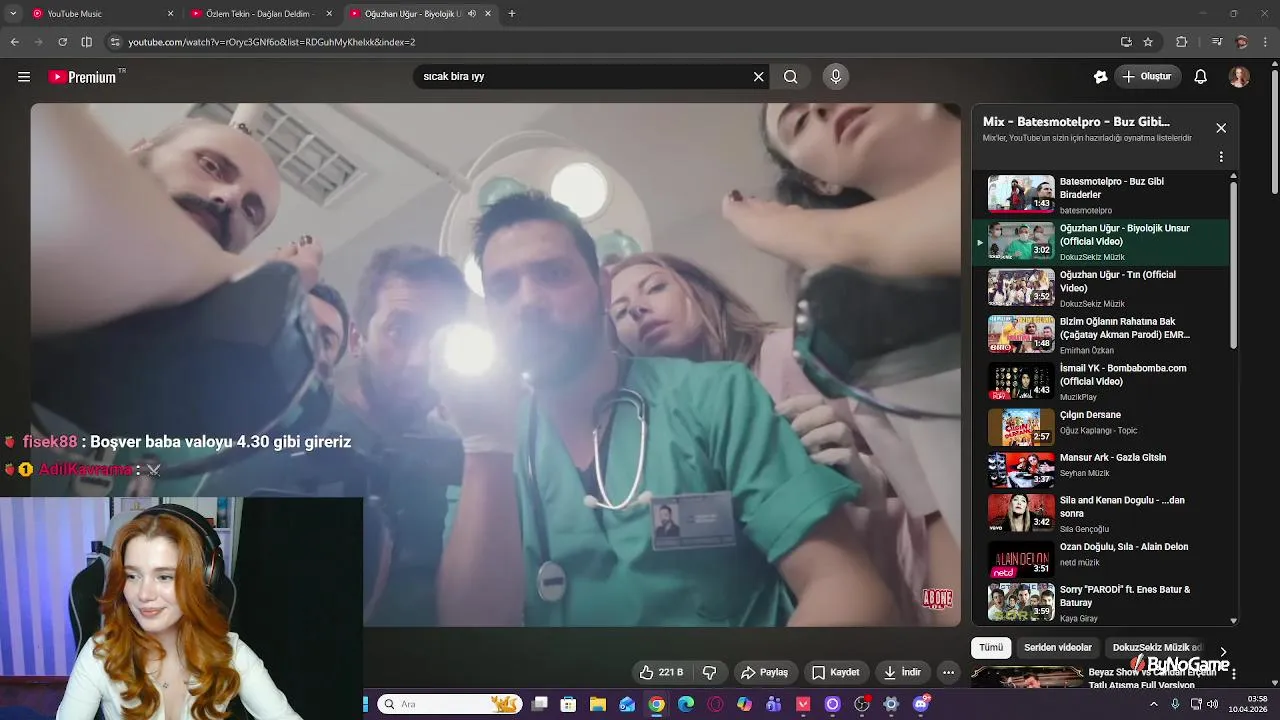Viewport: 1280px width, 720px height.
Task: Close the Oğuzhan Uğur - Biyolojik tab
Action: (x=488, y=14)
